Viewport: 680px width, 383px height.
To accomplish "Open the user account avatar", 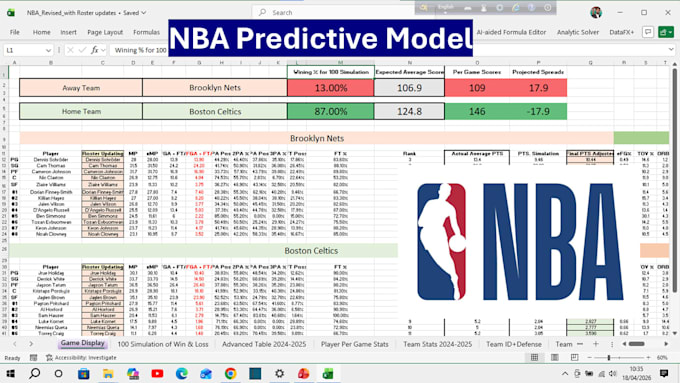I will tap(596, 13).
